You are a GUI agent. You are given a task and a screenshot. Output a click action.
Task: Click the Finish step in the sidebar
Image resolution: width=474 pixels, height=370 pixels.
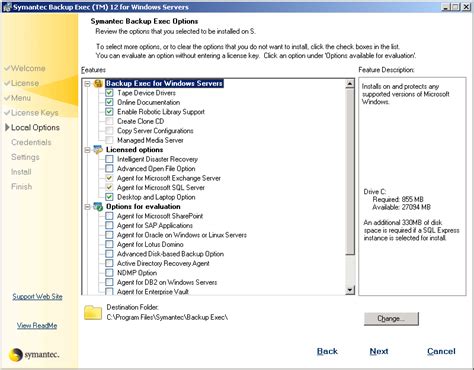click(22, 187)
